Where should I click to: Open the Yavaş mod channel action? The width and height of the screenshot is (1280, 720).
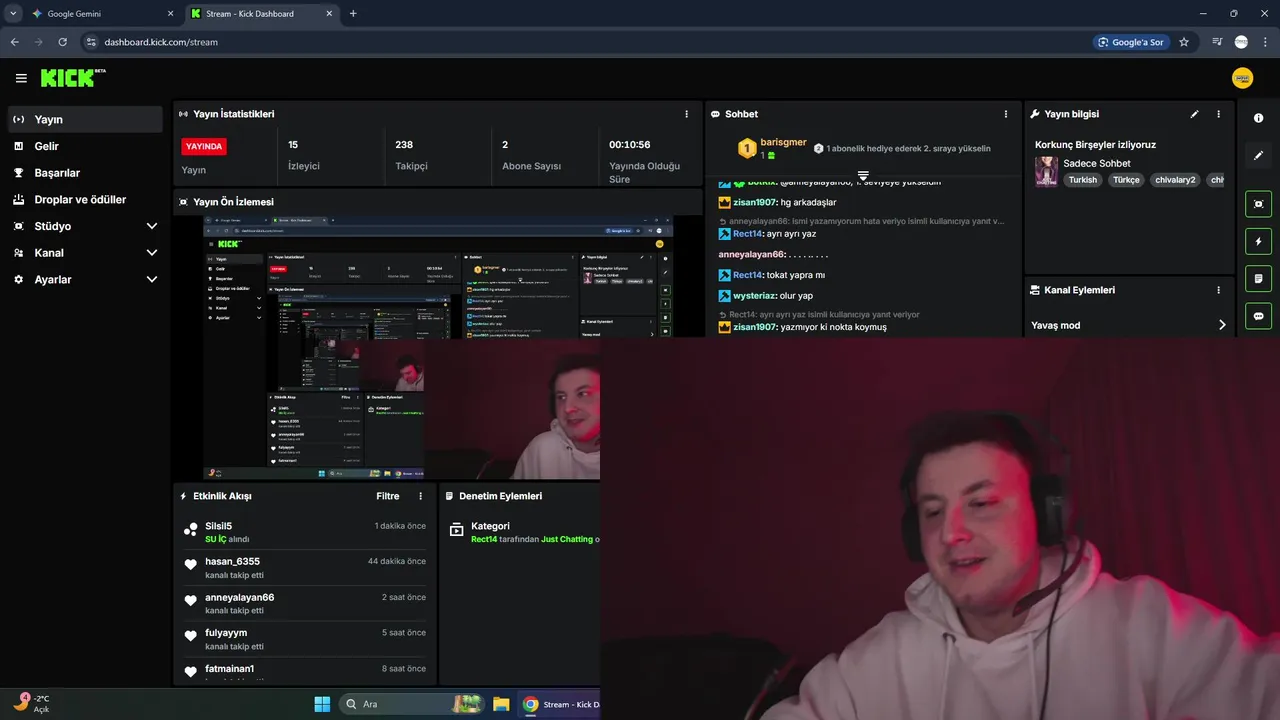pos(1129,325)
